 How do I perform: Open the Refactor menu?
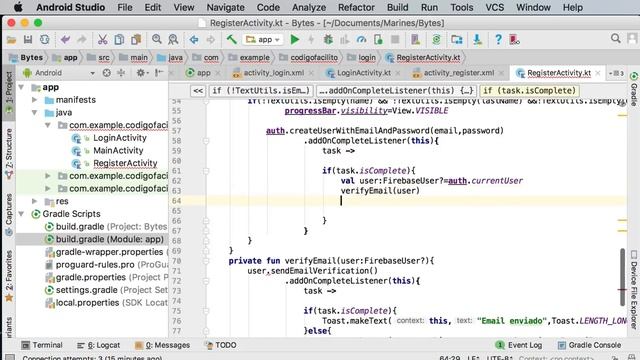[x=356, y=7]
